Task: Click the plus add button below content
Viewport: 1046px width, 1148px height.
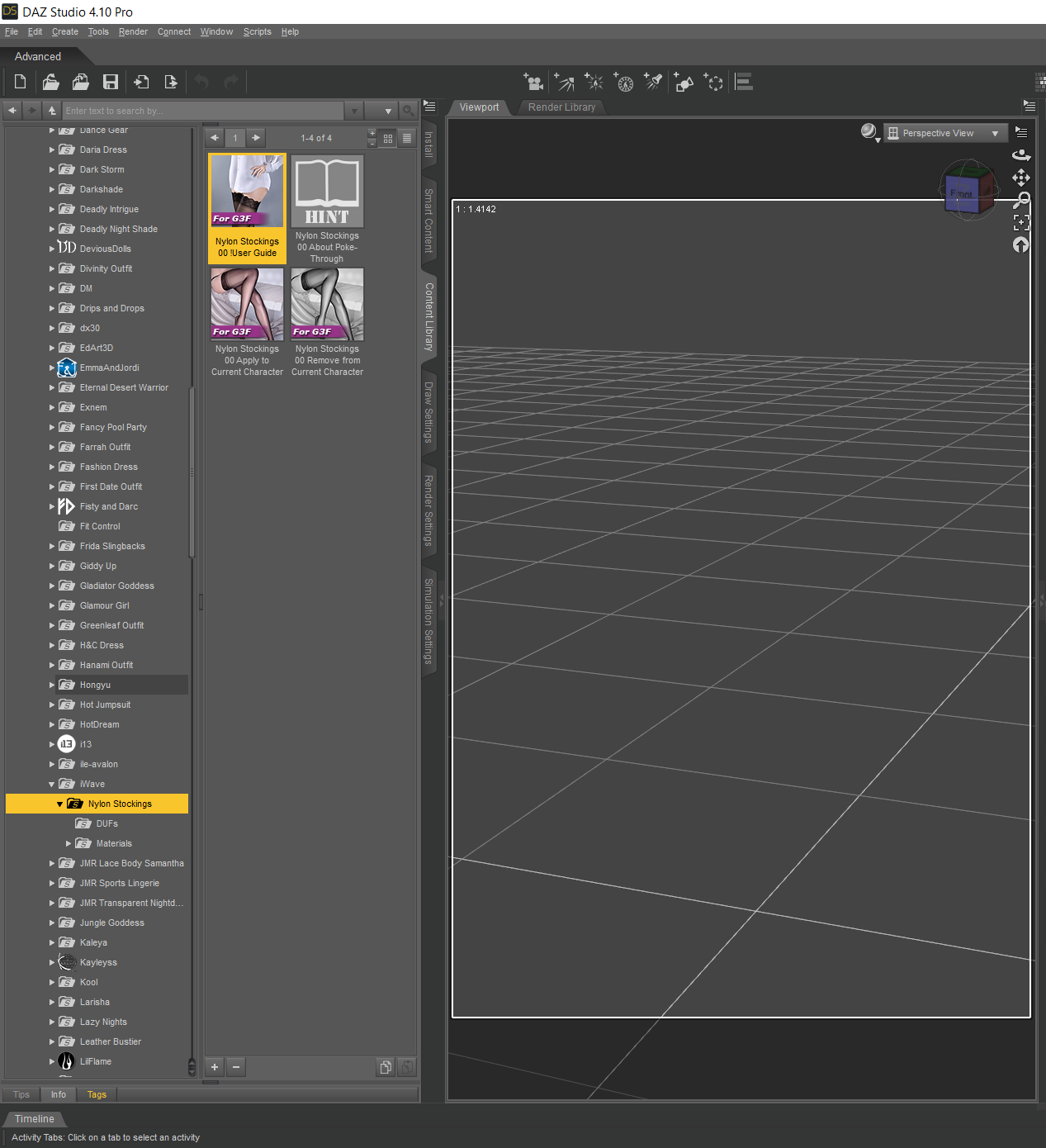Action: click(x=215, y=1067)
